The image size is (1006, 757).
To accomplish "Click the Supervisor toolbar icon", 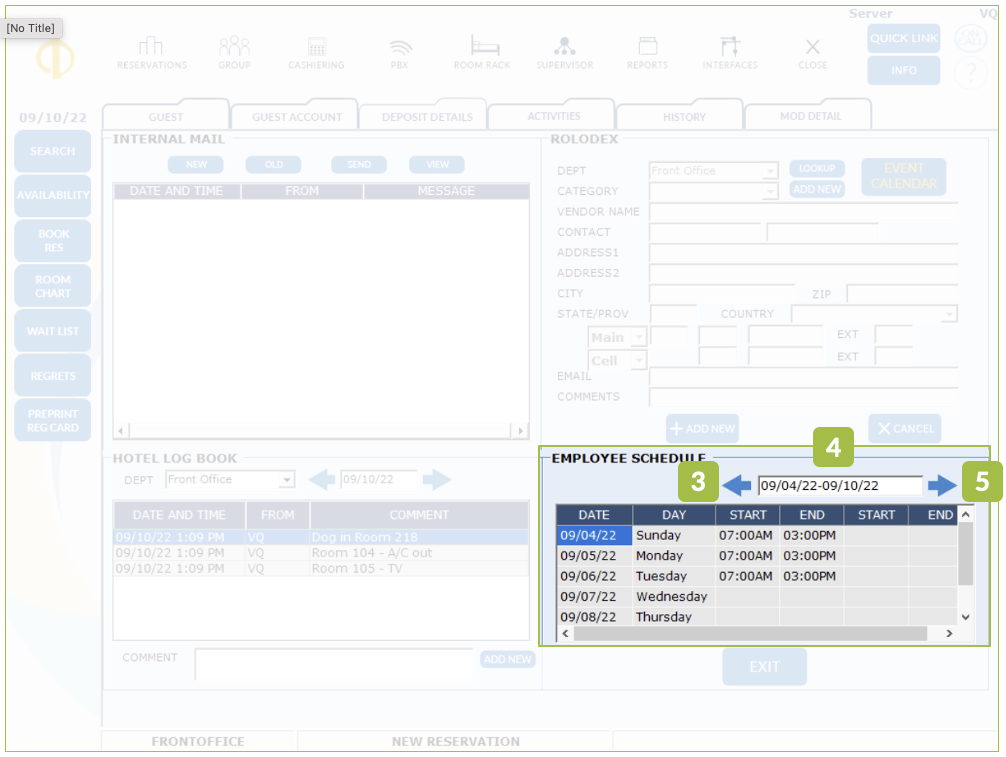I will click(x=564, y=53).
